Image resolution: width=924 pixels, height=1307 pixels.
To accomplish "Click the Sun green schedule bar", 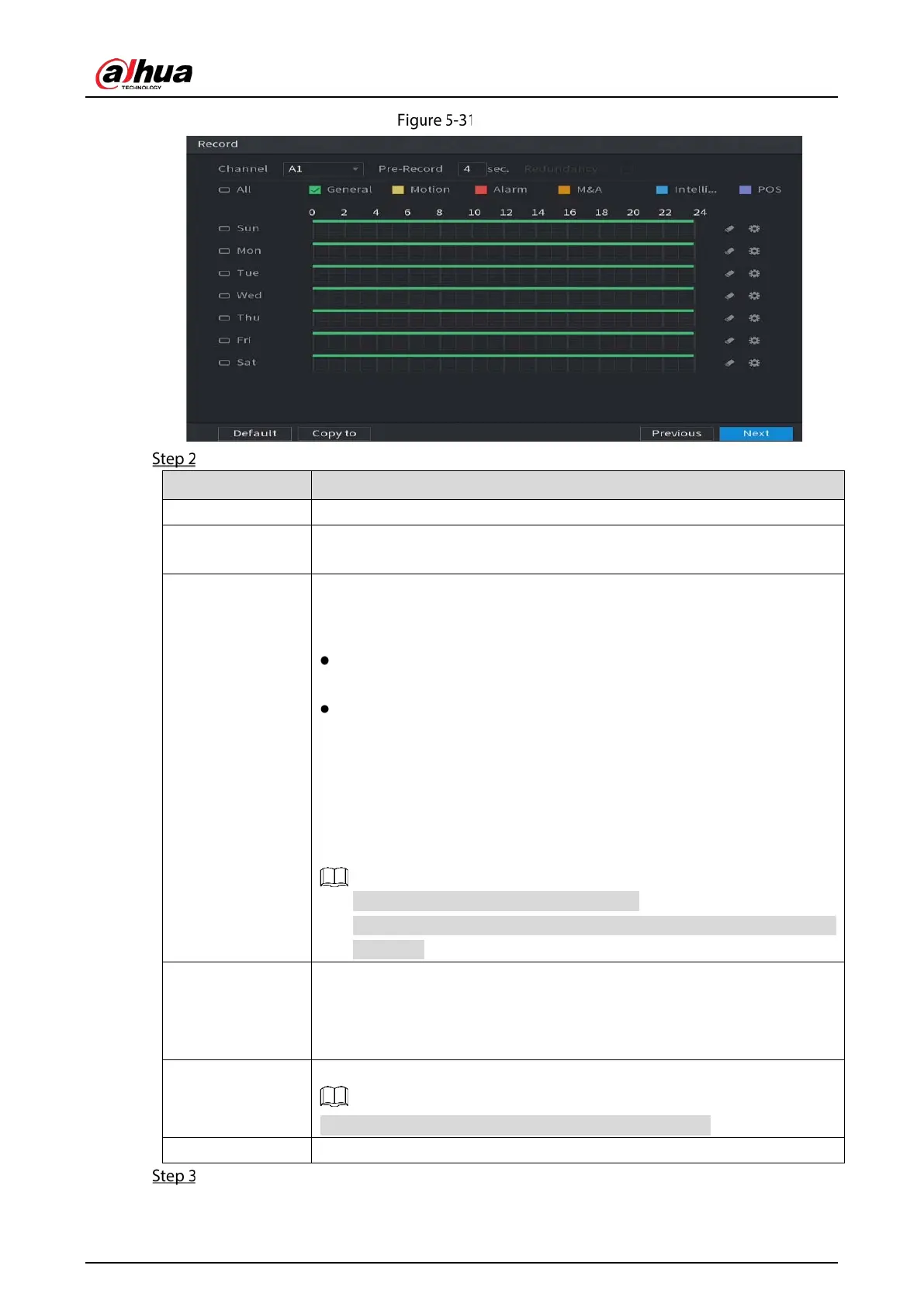I will pyautogui.click(x=503, y=222).
